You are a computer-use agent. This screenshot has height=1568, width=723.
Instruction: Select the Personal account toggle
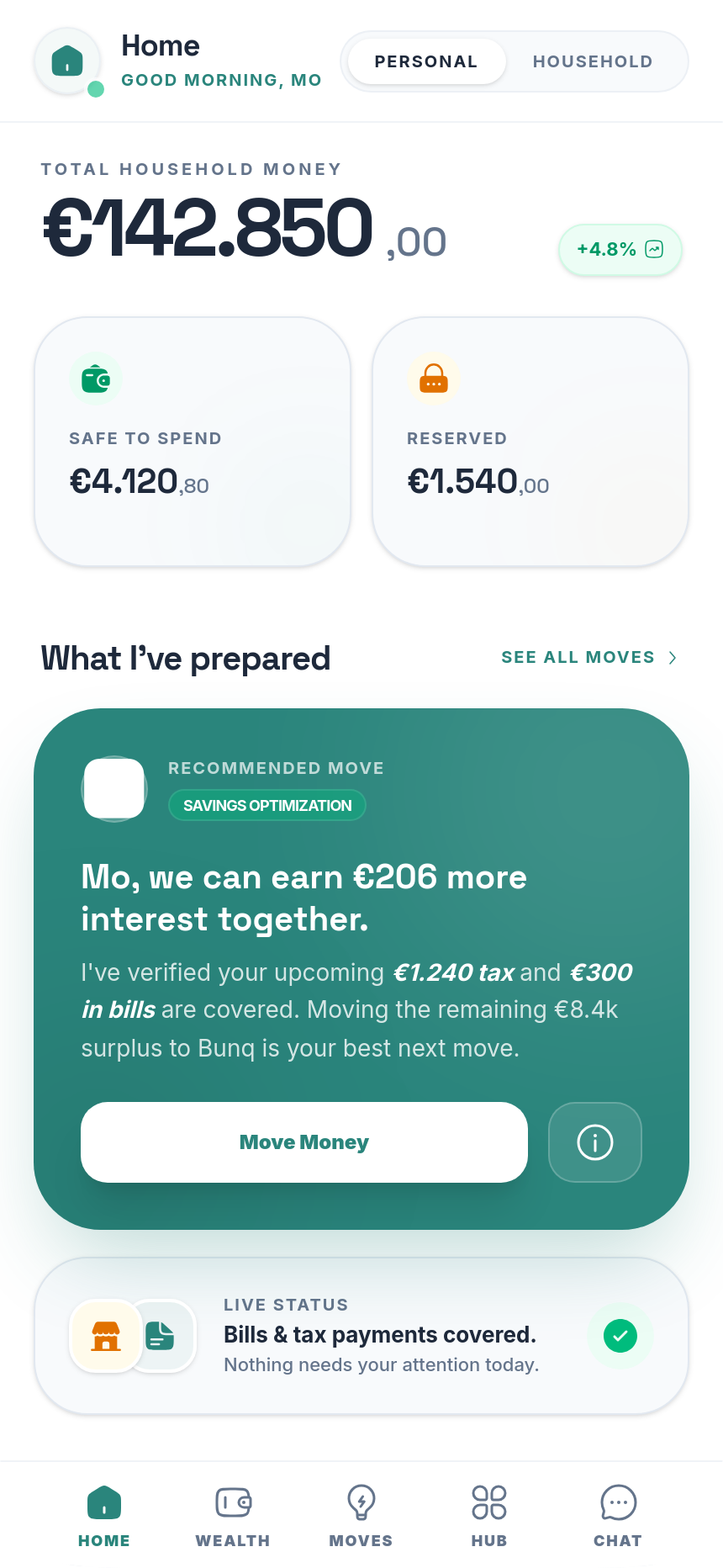click(426, 61)
